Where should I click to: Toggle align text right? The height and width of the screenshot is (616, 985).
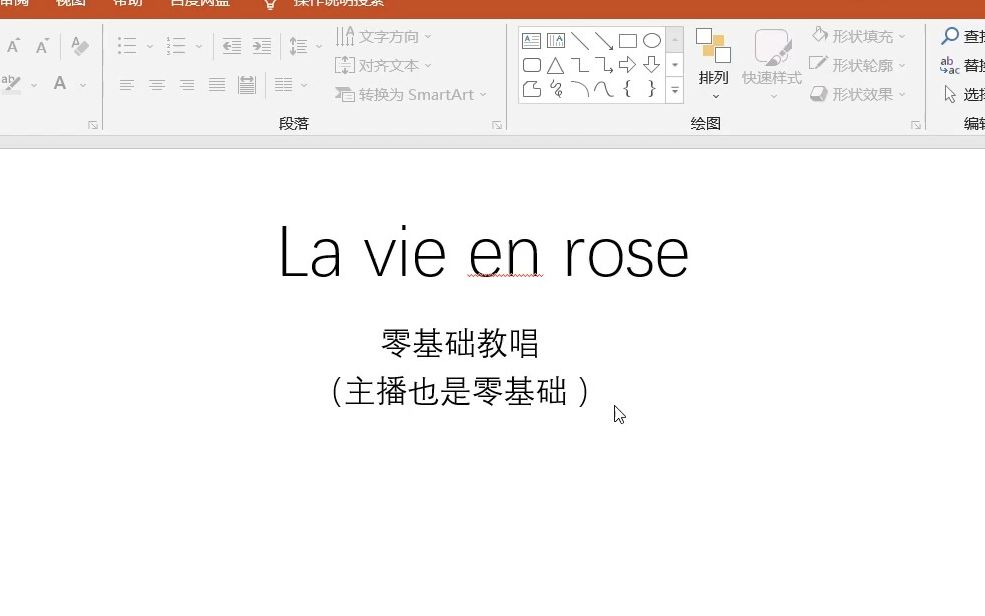point(187,85)
